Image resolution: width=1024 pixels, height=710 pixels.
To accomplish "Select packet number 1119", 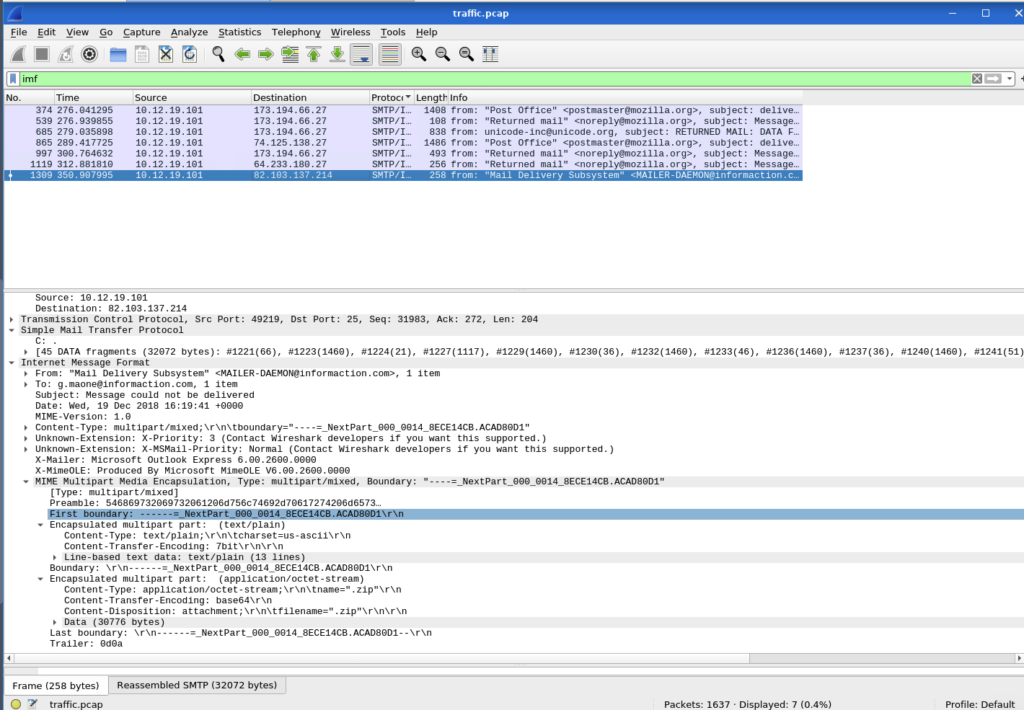I will pyautogui.click(x=403, y=165).
